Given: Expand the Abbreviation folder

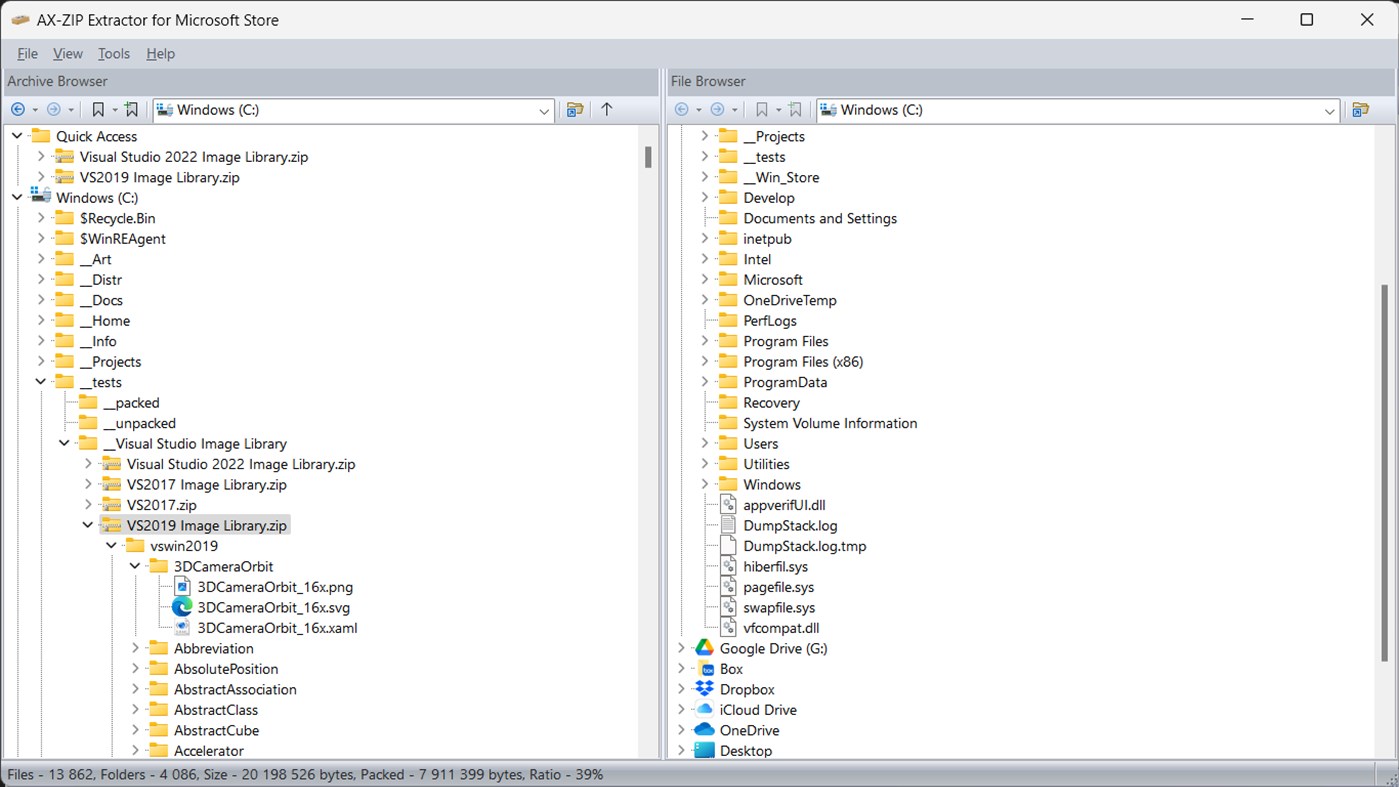Looking at the screenshot, I should click(135, 648).
